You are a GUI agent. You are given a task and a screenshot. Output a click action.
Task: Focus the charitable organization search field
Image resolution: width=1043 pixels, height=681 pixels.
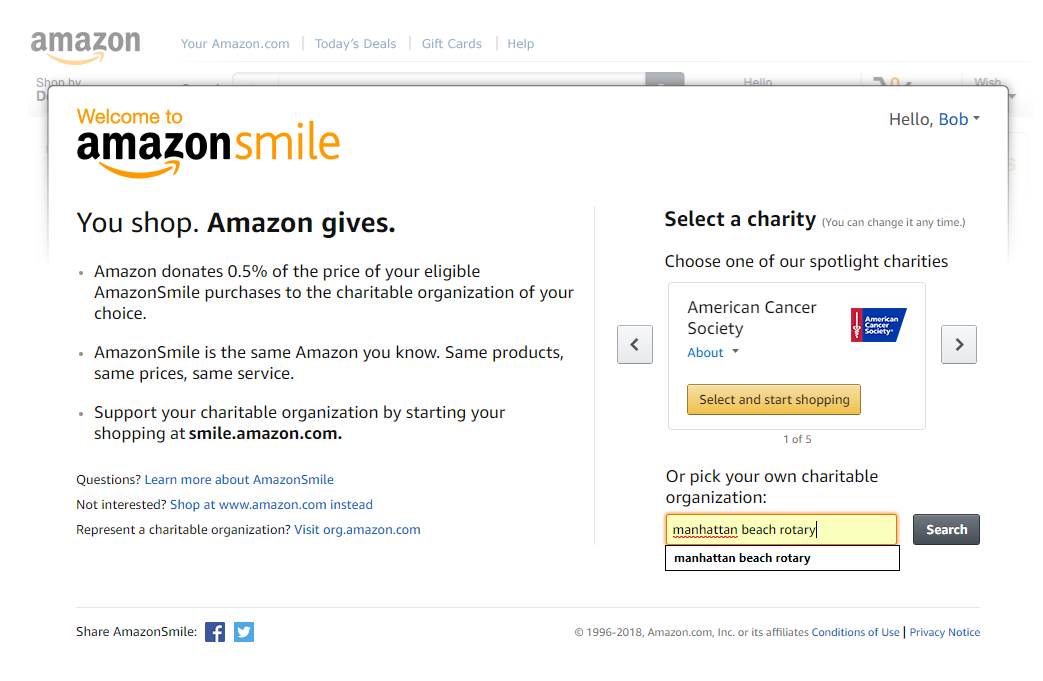coord(781,530)
